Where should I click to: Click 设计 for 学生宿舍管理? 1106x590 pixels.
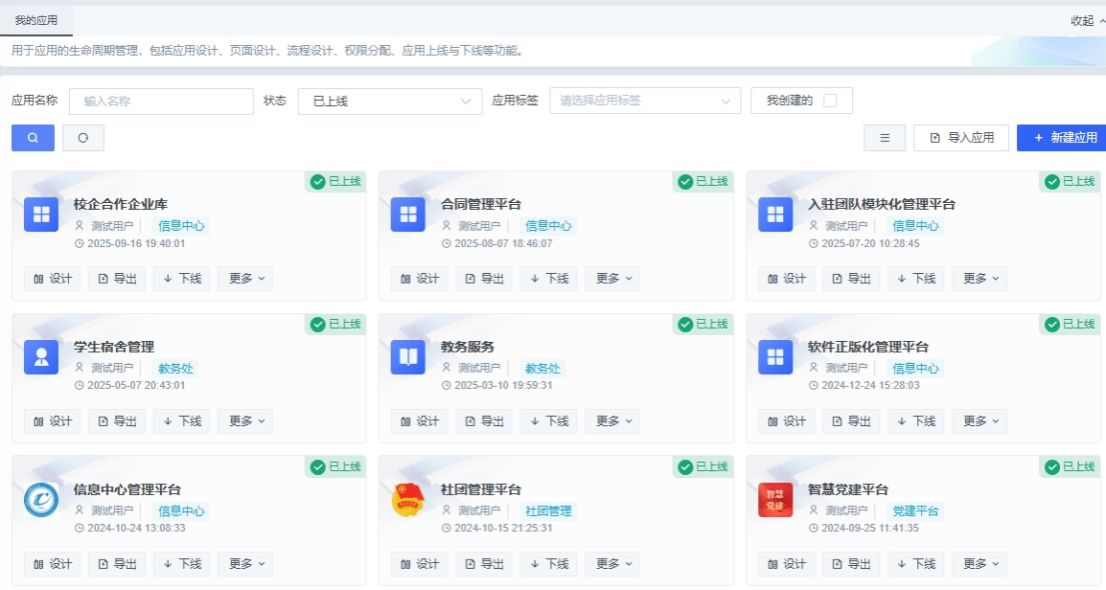[x=52, y=421]
